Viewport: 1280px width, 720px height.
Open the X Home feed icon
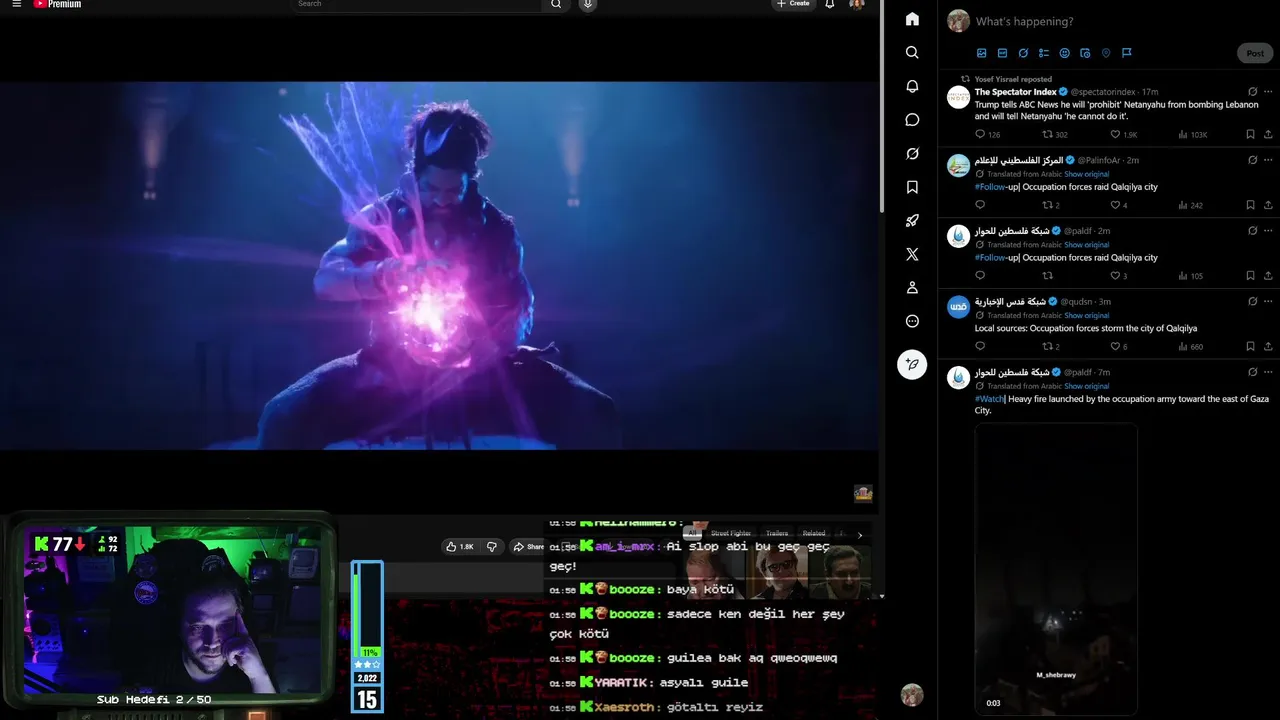click(x=912, y=19)
